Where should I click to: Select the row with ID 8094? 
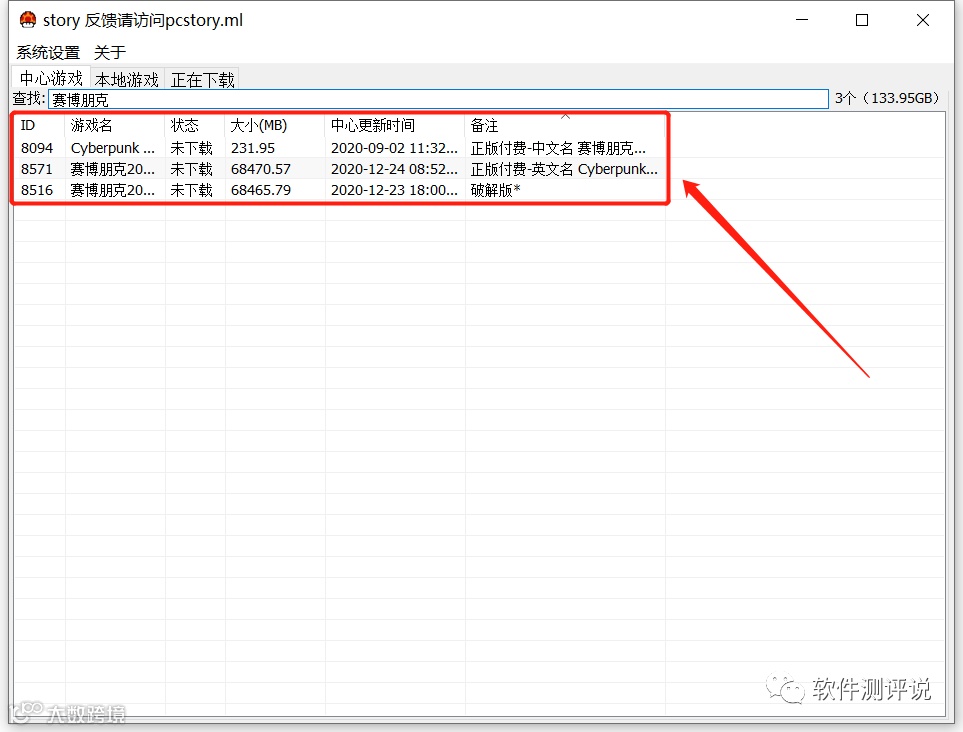coord(340,148)
